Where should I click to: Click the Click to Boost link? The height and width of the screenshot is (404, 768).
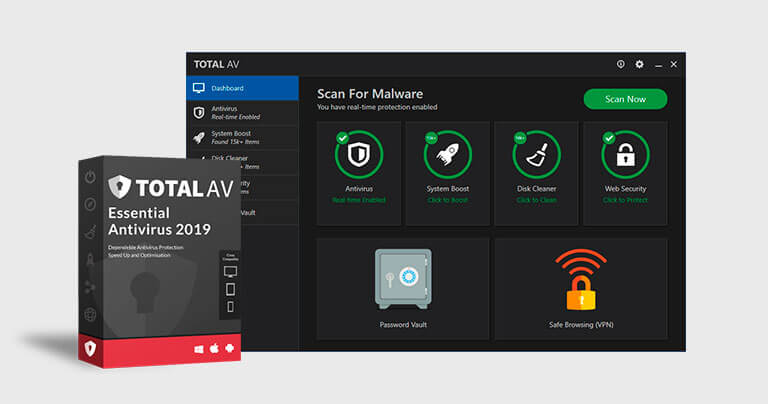tap(448, 200)
